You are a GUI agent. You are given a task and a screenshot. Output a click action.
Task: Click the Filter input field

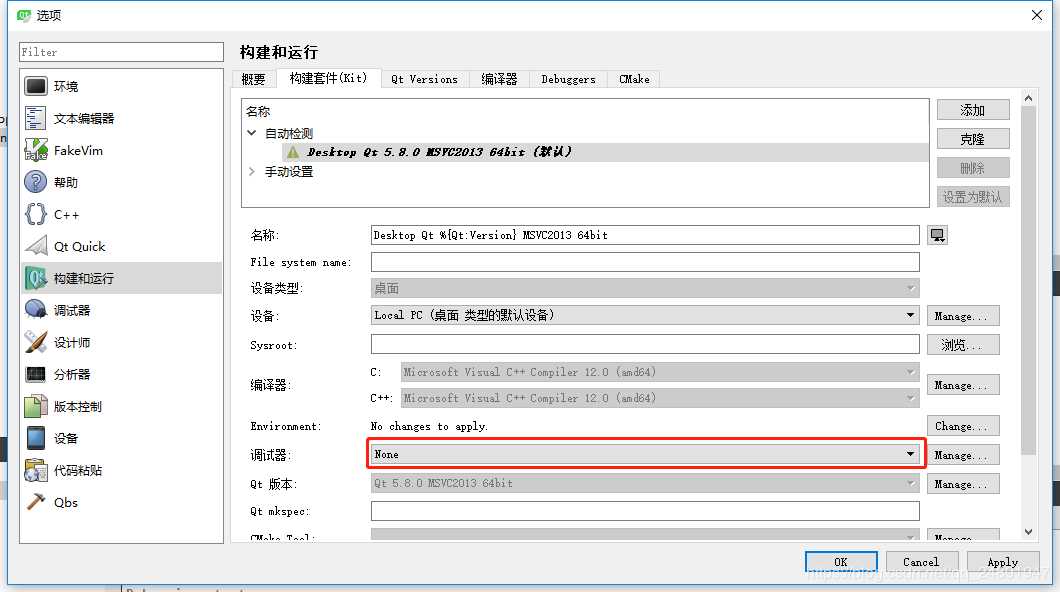pyautogui.click(x=122, y=52)
